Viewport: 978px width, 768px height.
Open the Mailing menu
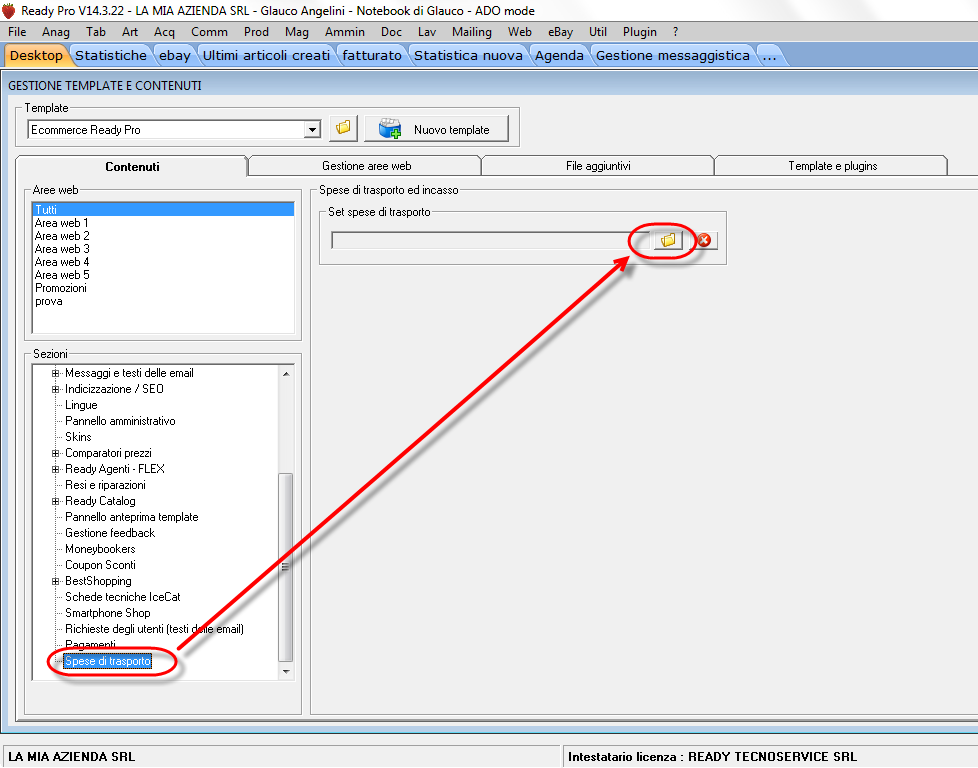tap(472, 32)
